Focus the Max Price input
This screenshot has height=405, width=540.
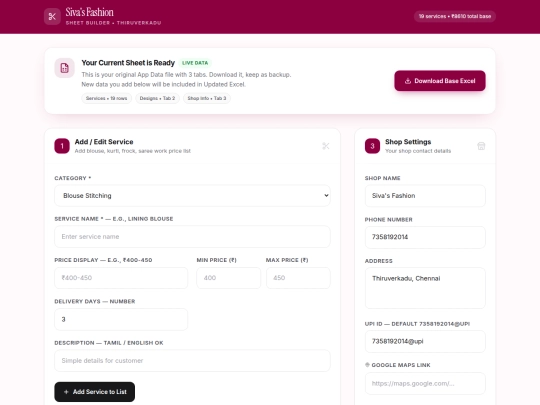[x=298, y=278]
